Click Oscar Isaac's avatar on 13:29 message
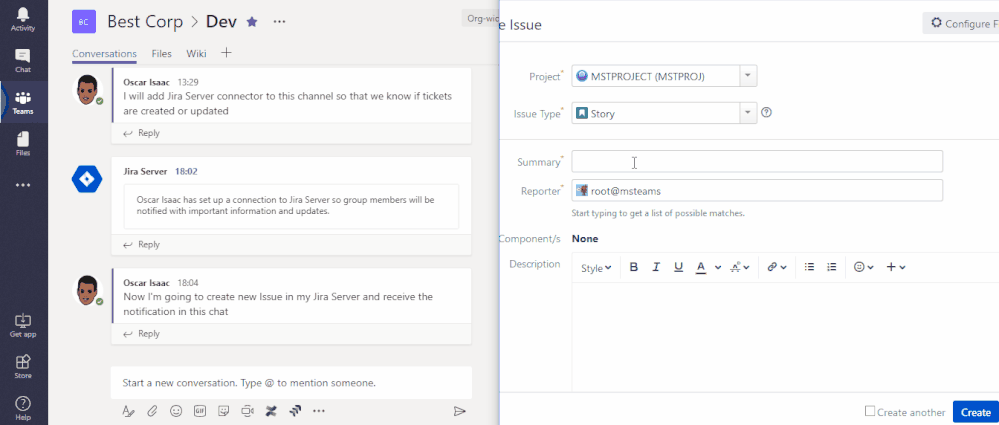The image size is (999, 425). (x=87, y=90)
